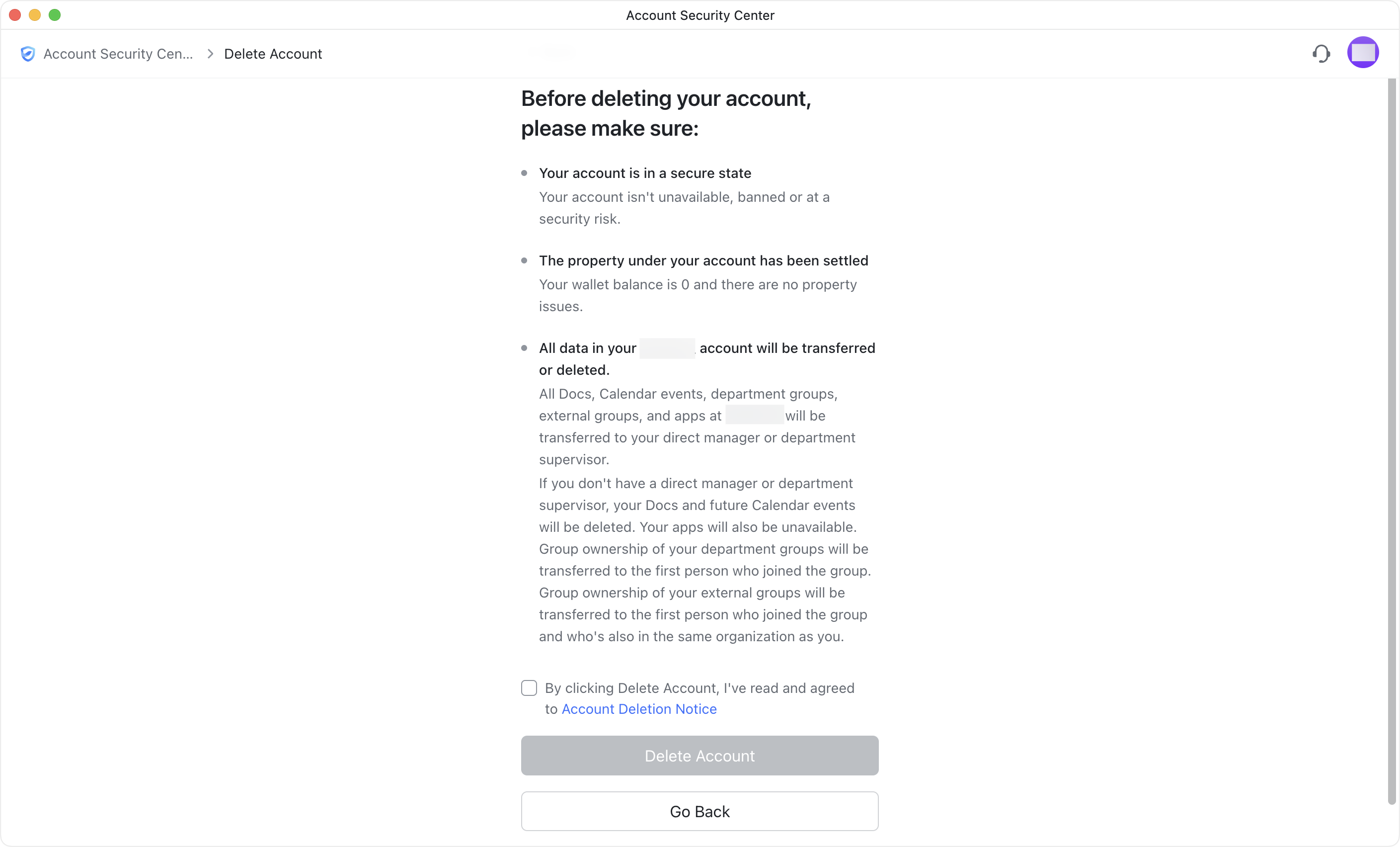
Task: Click the "I've read and agreed" label text
Action: (x=700, y=688)
